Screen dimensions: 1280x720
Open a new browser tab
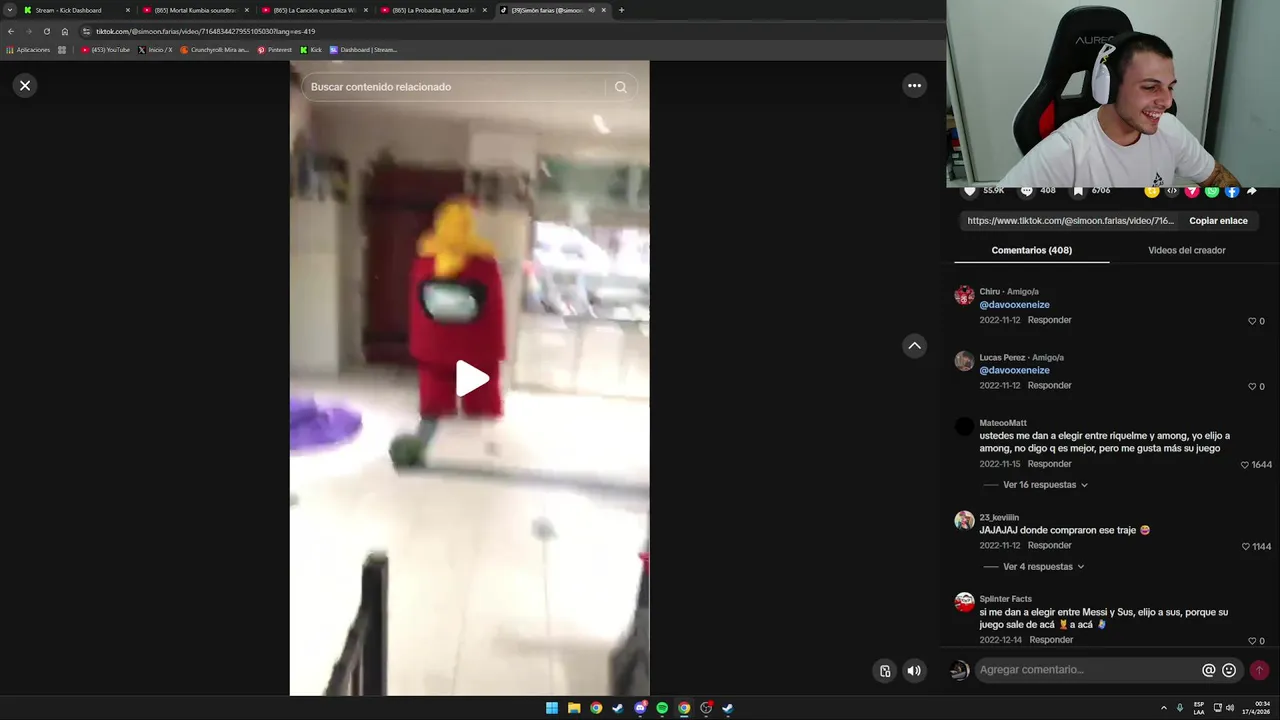621,10
